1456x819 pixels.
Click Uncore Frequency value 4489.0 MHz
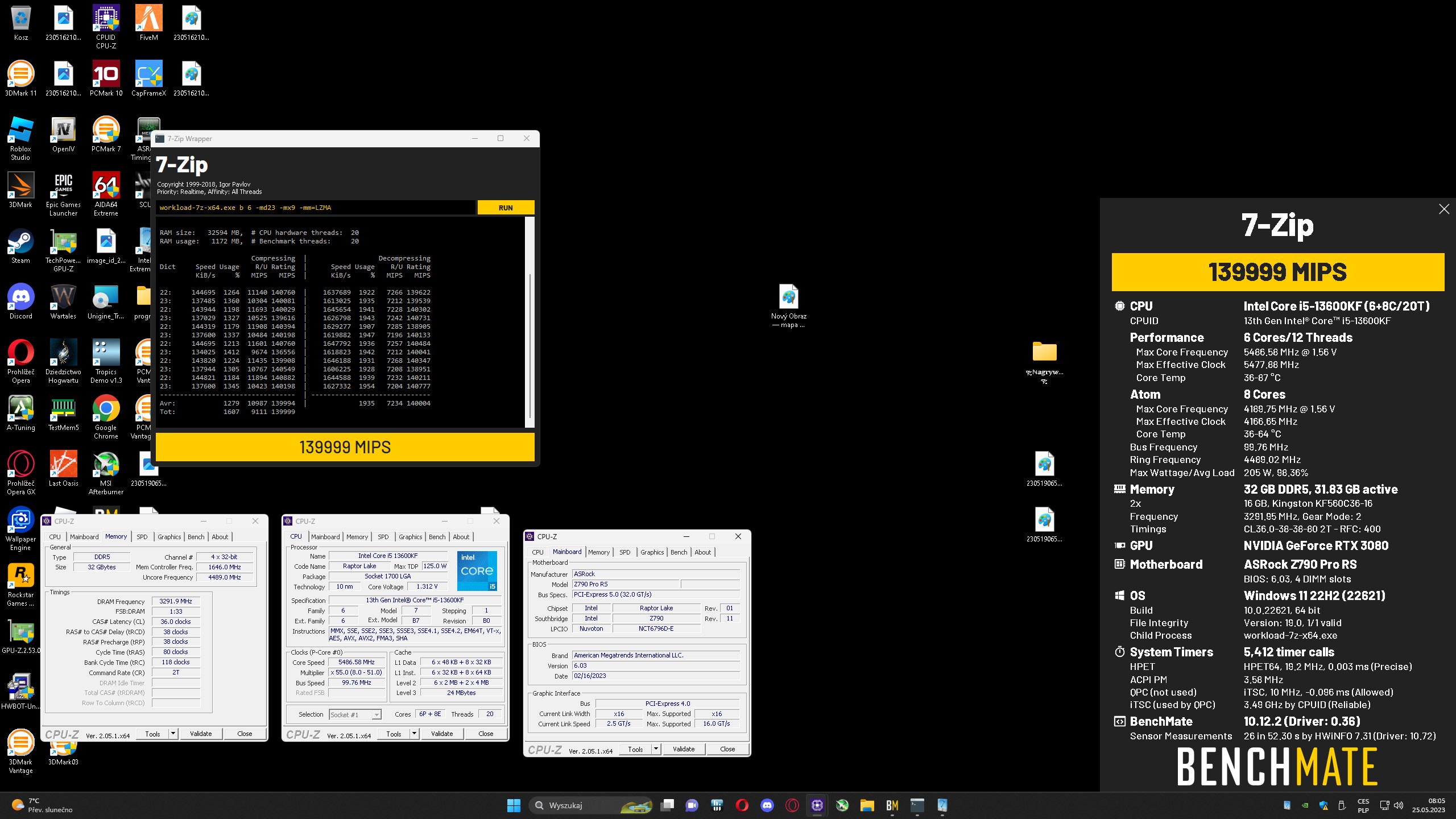pyautogui.click(x=224, y=577)
